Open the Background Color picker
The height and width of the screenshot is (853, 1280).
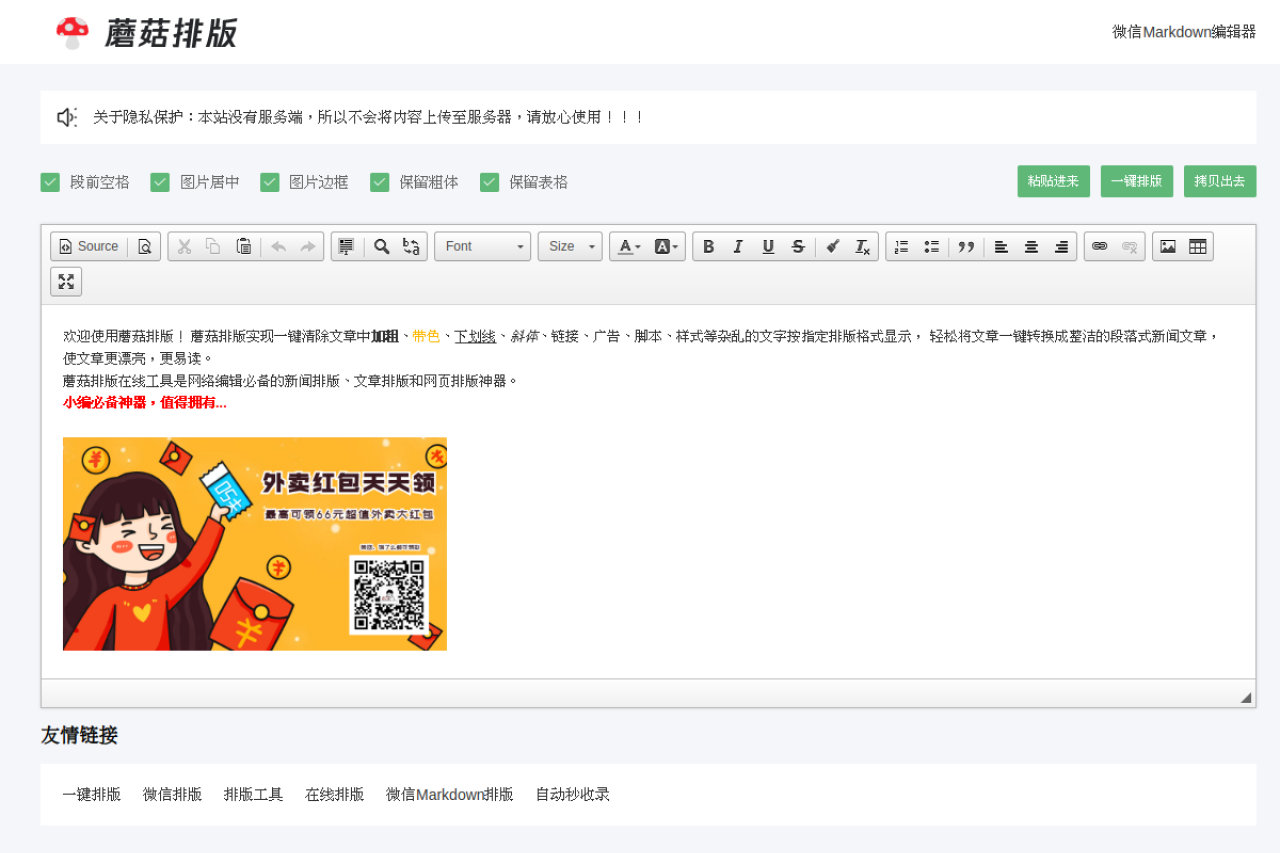pos(666,246)
